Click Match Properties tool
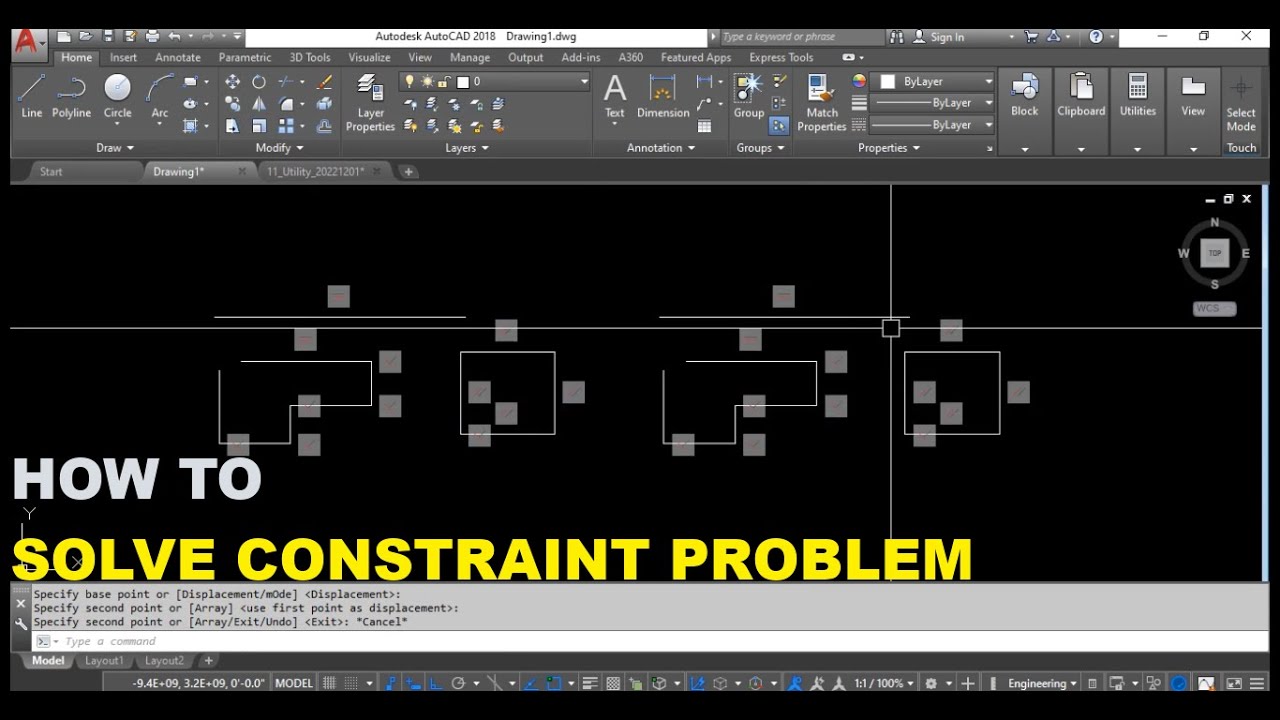Viewport: 1280px width, 720px height. 822,103
